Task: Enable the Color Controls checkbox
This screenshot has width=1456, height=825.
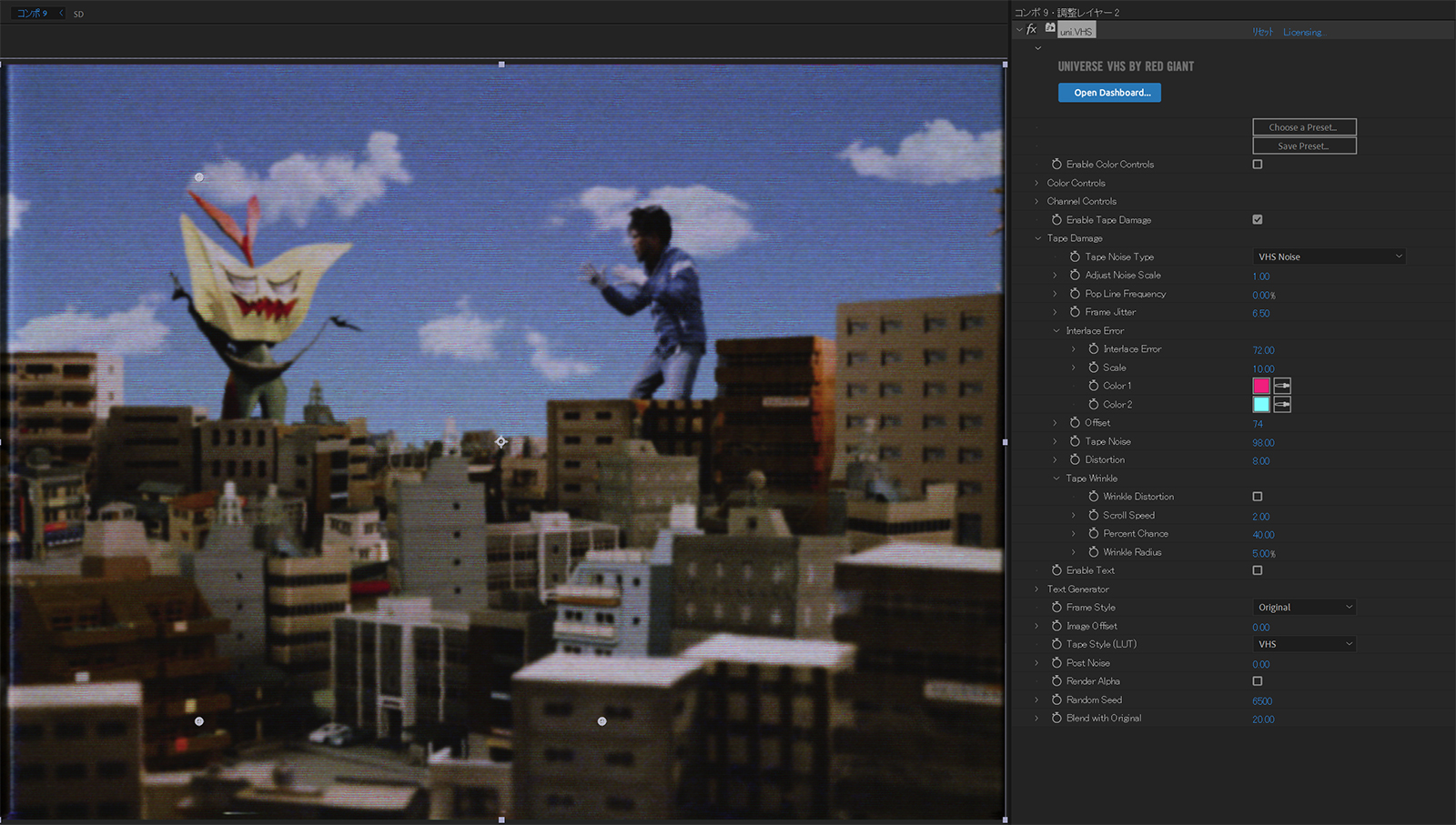Action: click(x=1258, y=165)
